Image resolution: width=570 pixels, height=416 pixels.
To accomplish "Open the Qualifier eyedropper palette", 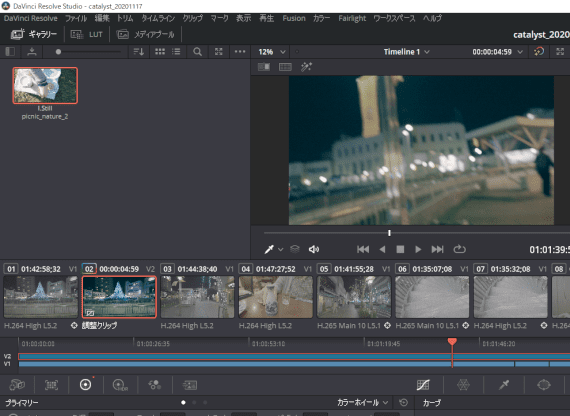I will (x=504, y=385).
